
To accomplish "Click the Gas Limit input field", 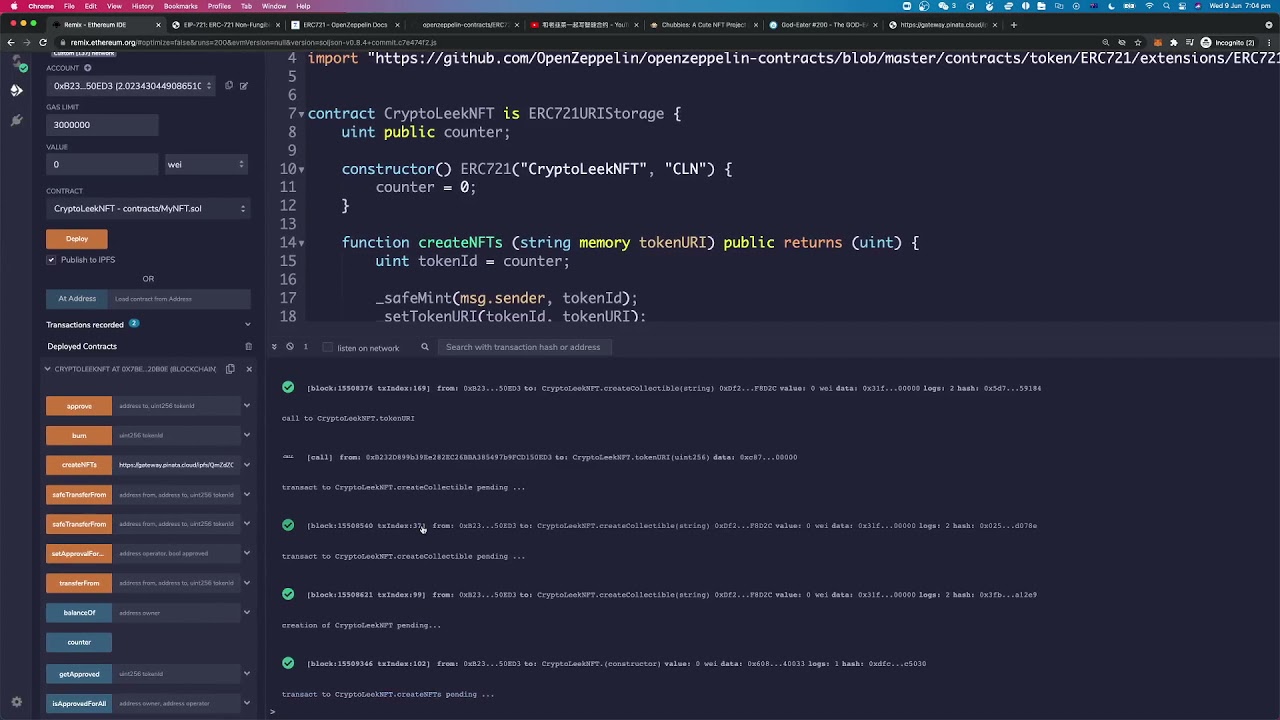I will [102, 125].
